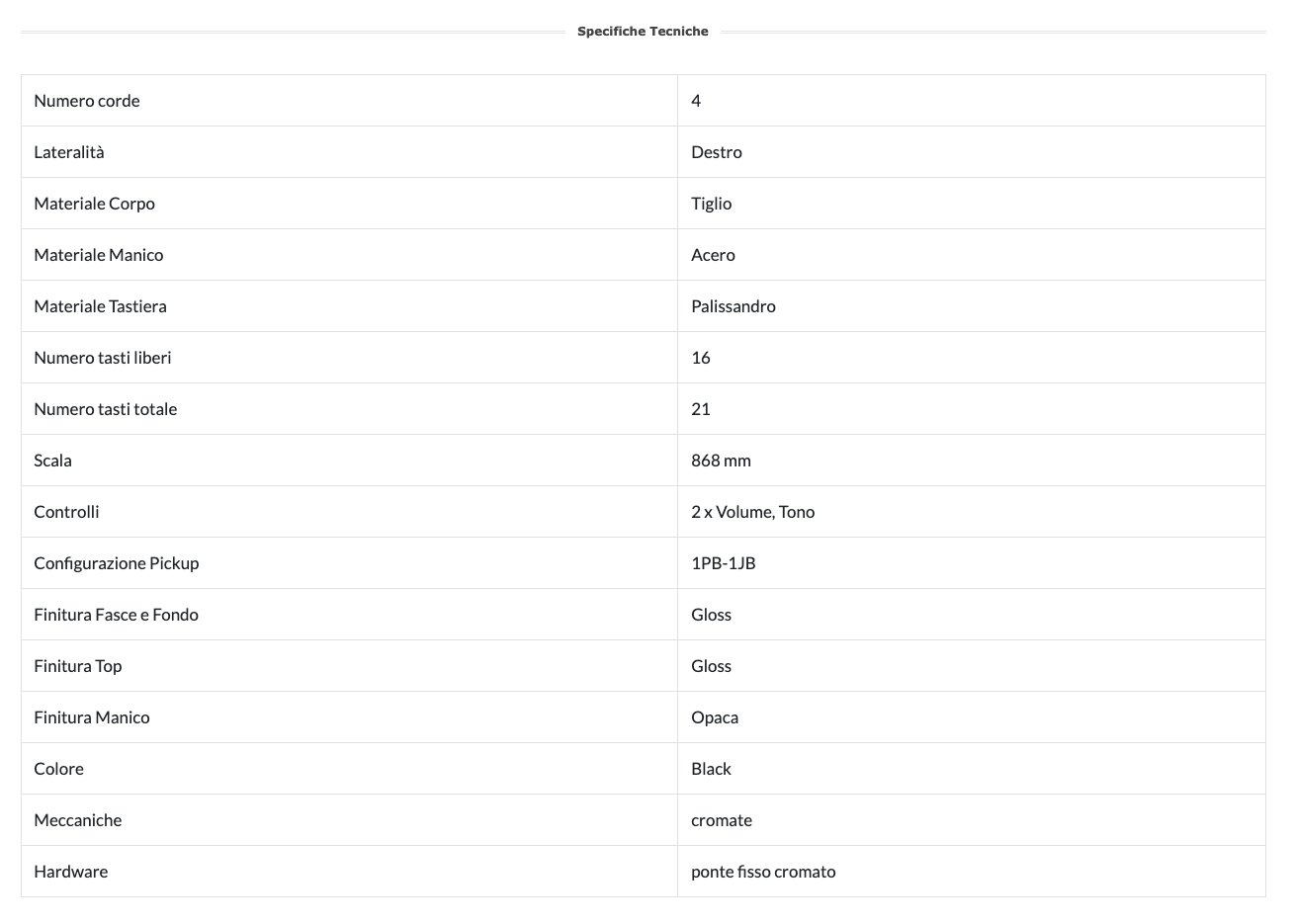Click the Black colour value
Screen dimensions: 1295x924
[x=712, y=769]
